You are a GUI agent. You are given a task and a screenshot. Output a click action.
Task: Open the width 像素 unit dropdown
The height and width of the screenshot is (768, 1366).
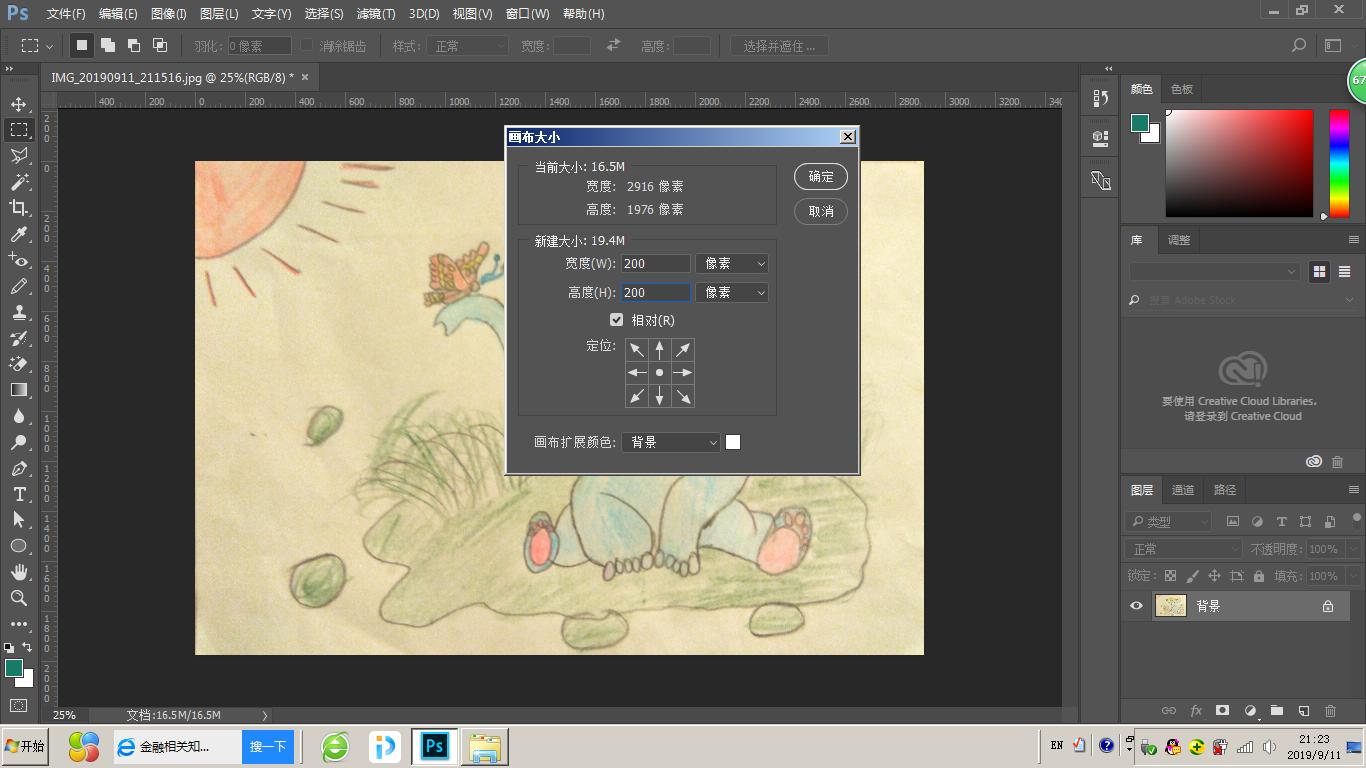click(x=732, y=263)
